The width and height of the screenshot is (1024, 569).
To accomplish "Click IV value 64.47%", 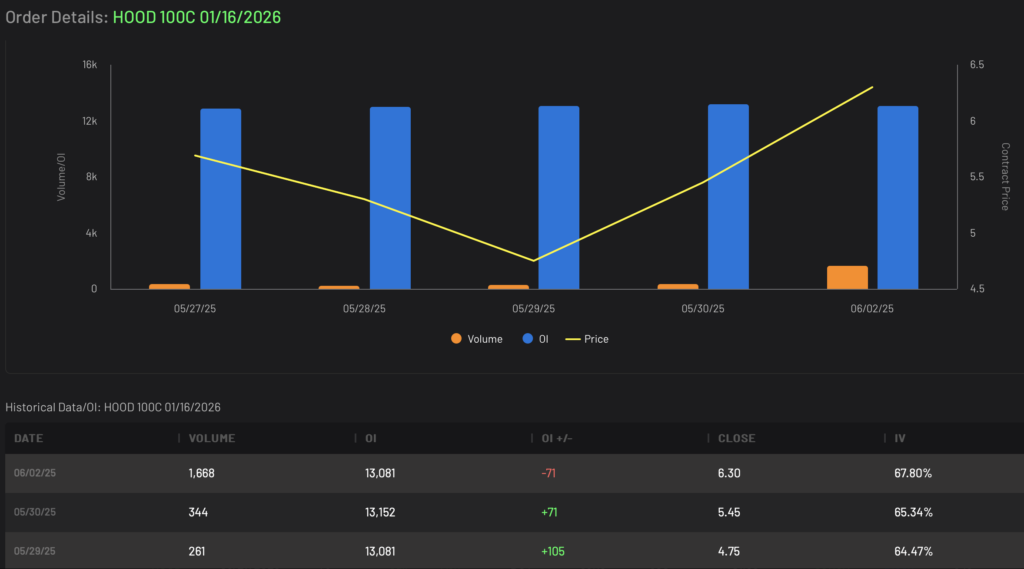I will coord(913,551).
